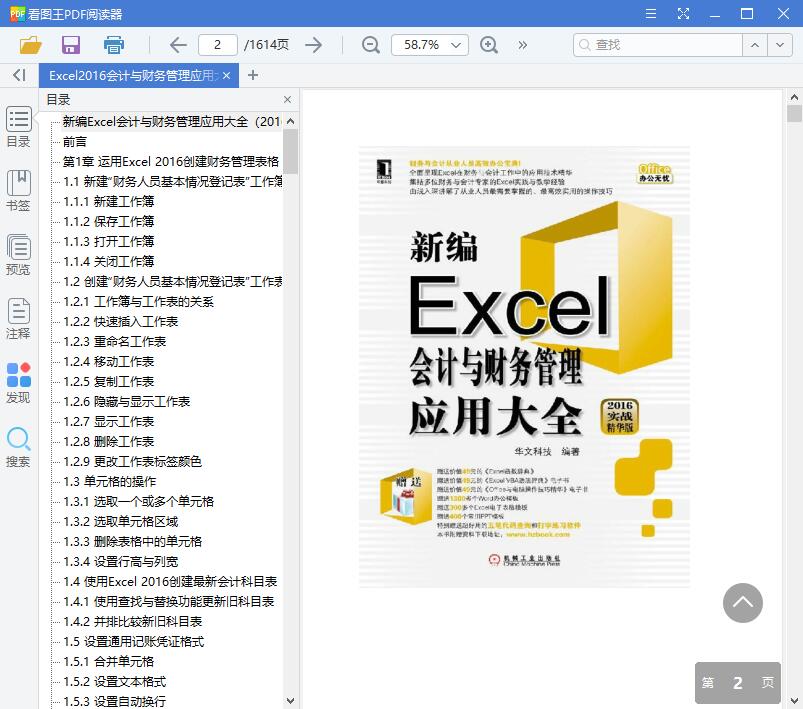This screenshot has height=709, width=803.
Task: Open the hamburger menu in title bar
Action: pyautogui.click(x=651, y=14)
